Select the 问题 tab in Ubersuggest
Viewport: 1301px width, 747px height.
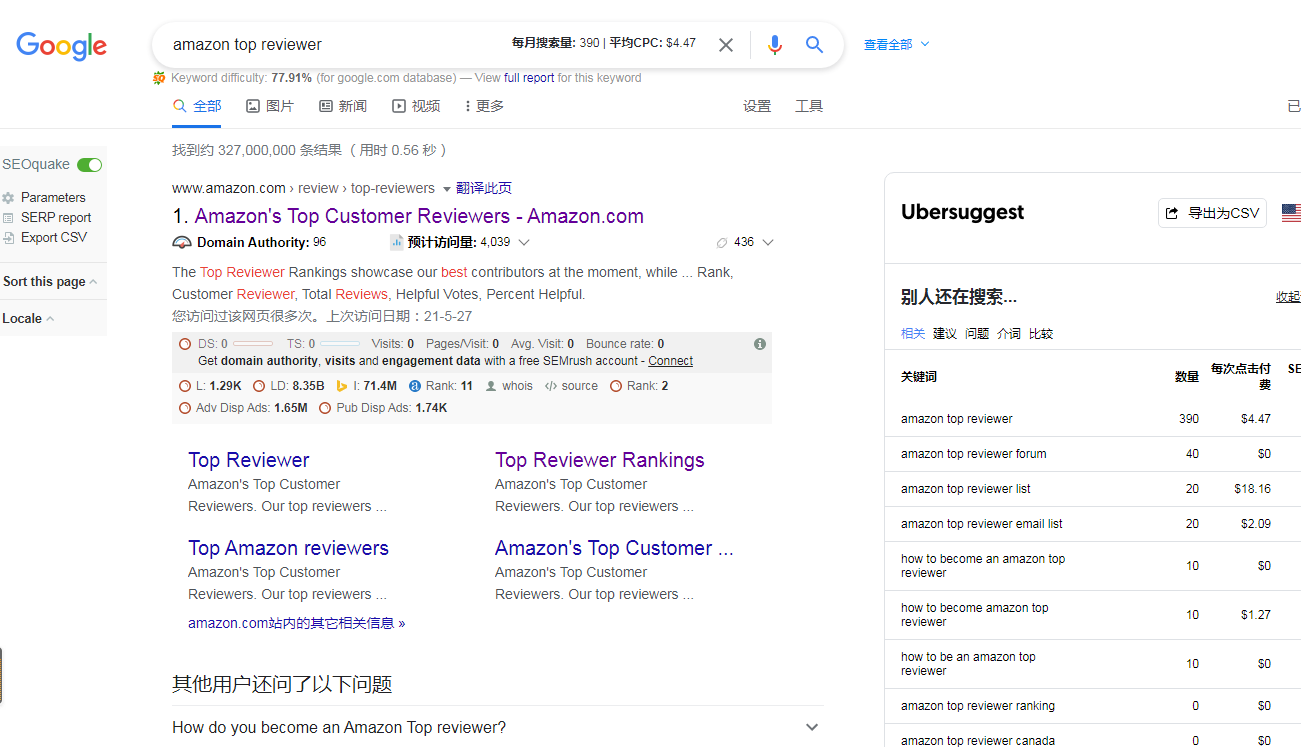click(977, 334)
